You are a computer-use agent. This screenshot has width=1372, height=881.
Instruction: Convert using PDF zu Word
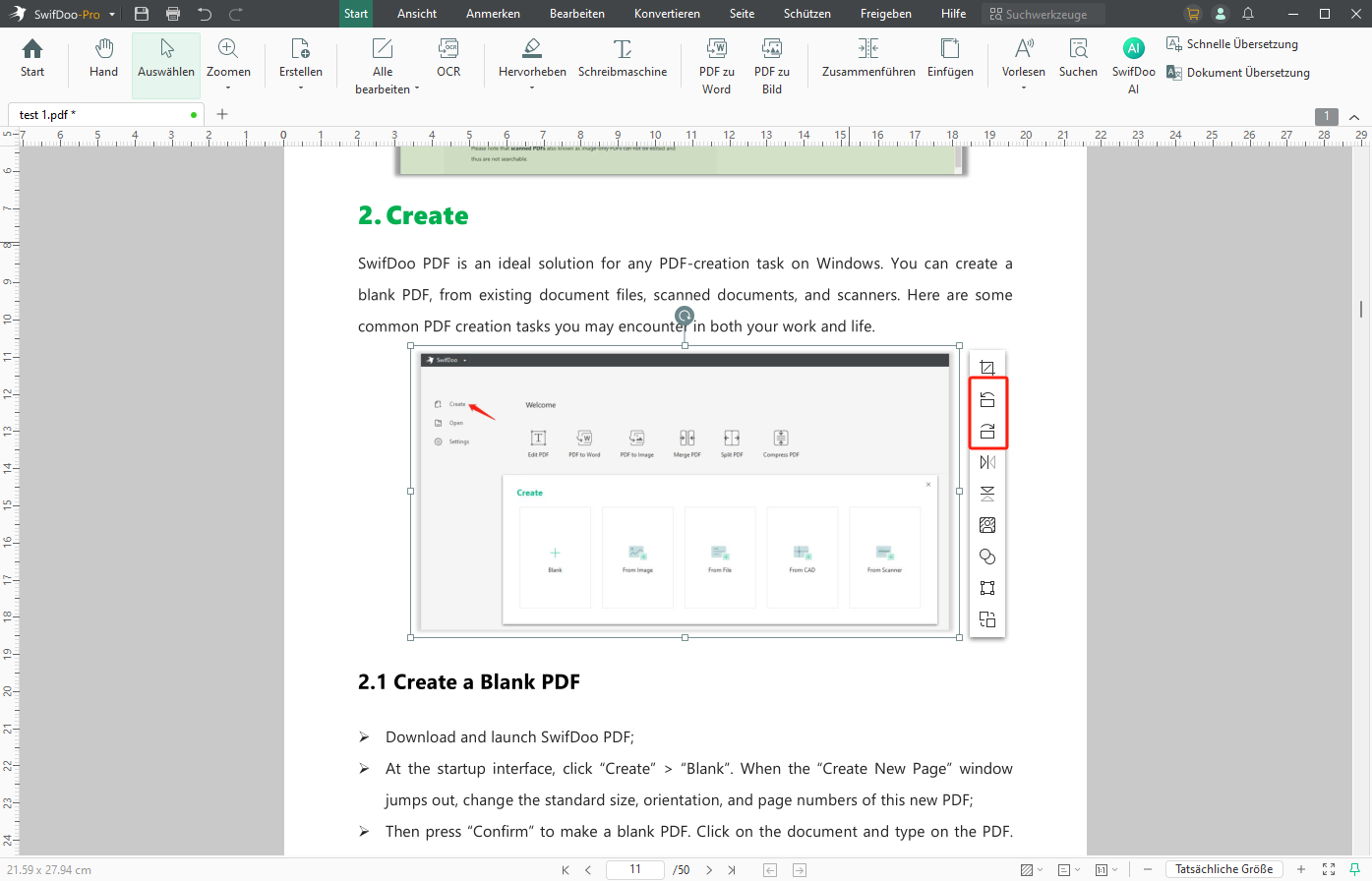coord(716,66)
